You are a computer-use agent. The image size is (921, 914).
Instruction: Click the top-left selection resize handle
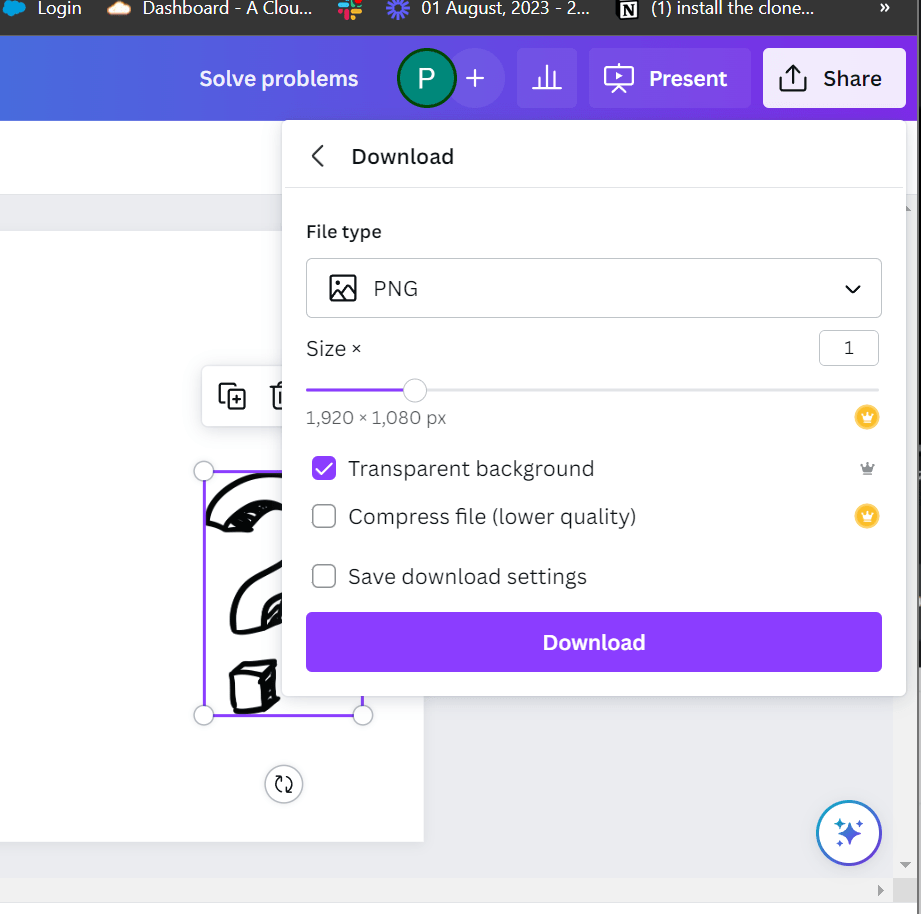pos(204,471)
